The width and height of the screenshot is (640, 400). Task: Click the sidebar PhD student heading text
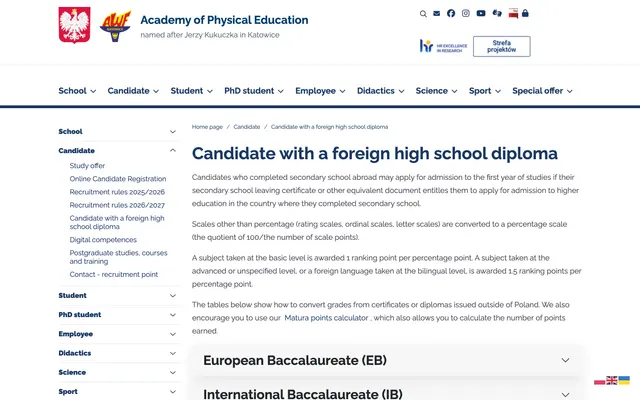point(80,315)
